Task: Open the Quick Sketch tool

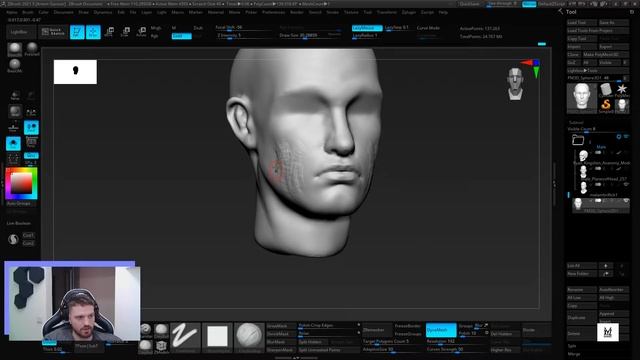Action: tap(53, 32)
